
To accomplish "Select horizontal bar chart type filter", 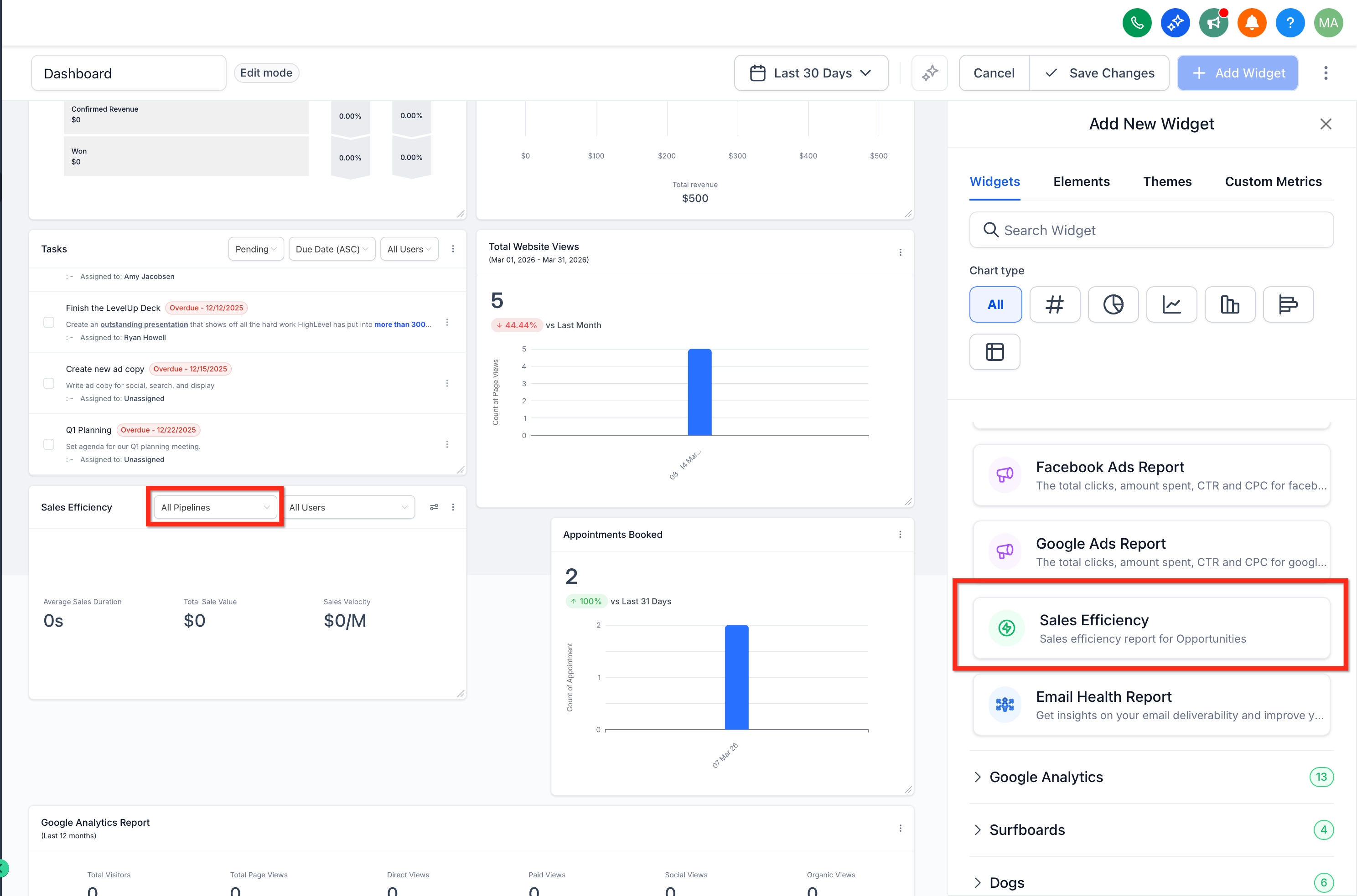I will (1288, 304).
